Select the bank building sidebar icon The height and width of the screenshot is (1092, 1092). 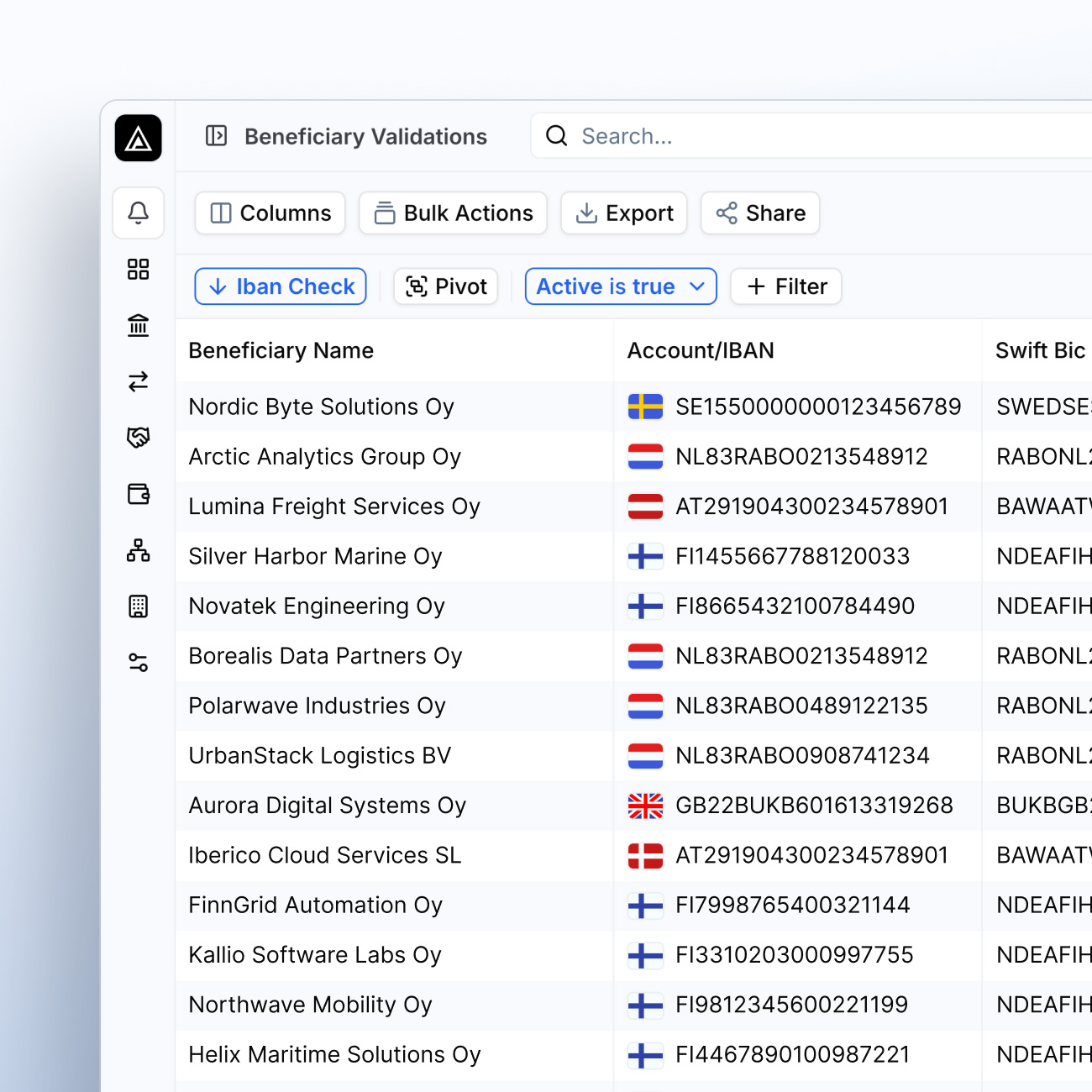tap(139, 325)
